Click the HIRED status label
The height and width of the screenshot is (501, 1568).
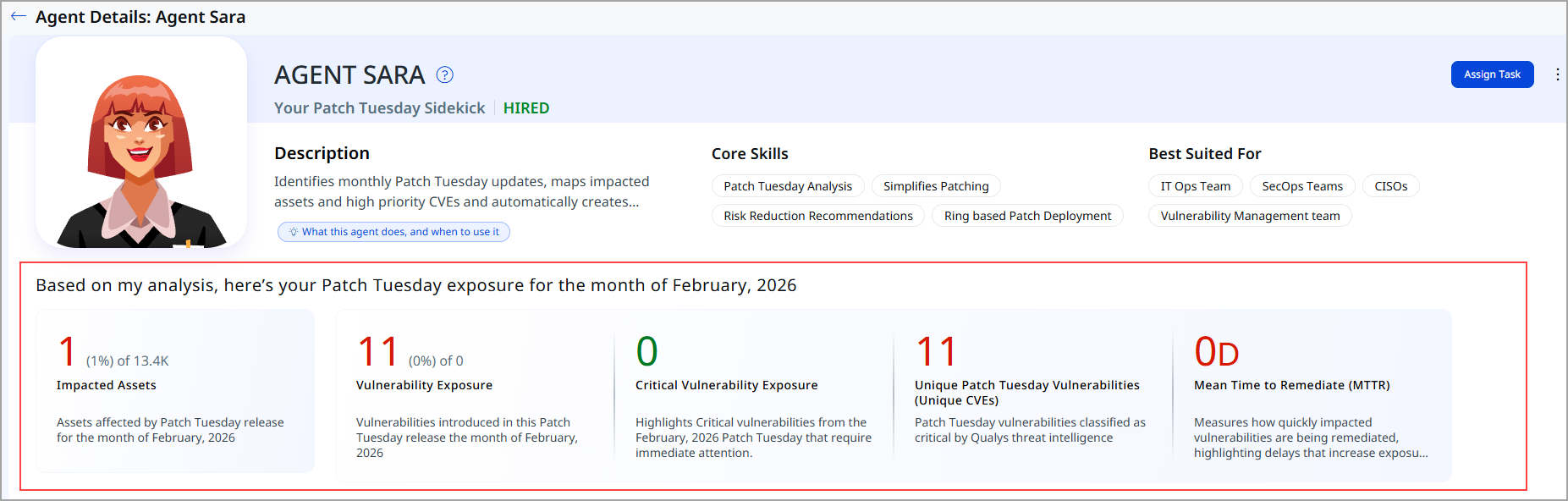[526, 108]
